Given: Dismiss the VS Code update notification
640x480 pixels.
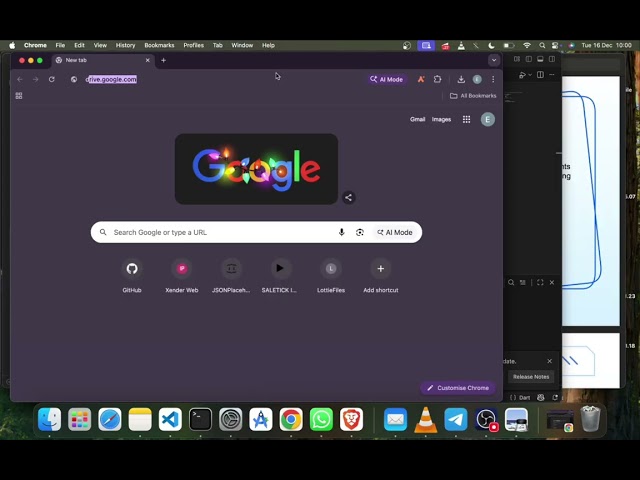Looking at the screenshot, I should (549, 361).
